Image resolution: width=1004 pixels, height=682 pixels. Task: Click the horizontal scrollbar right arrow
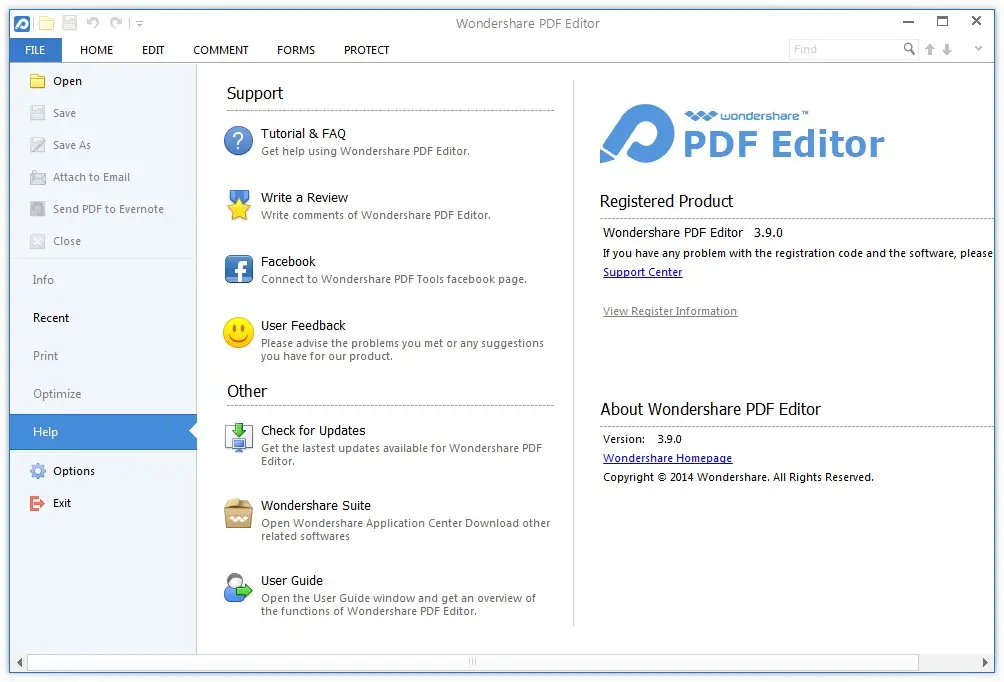point(985,662)
